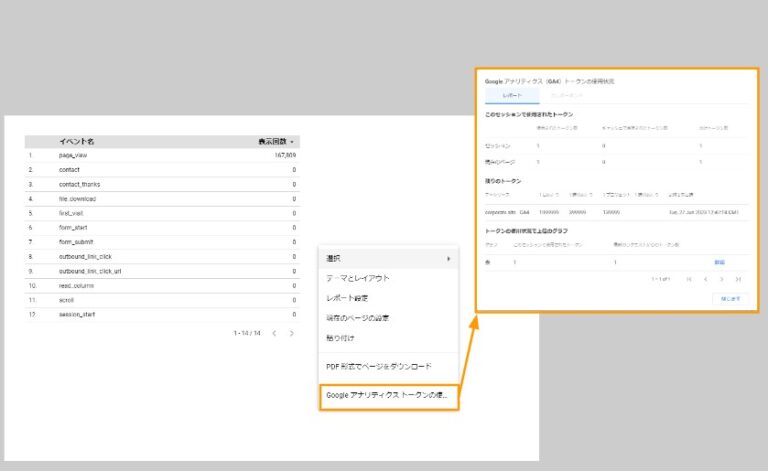Open Google アナリティクス トークン menu entry

point(389,395)
